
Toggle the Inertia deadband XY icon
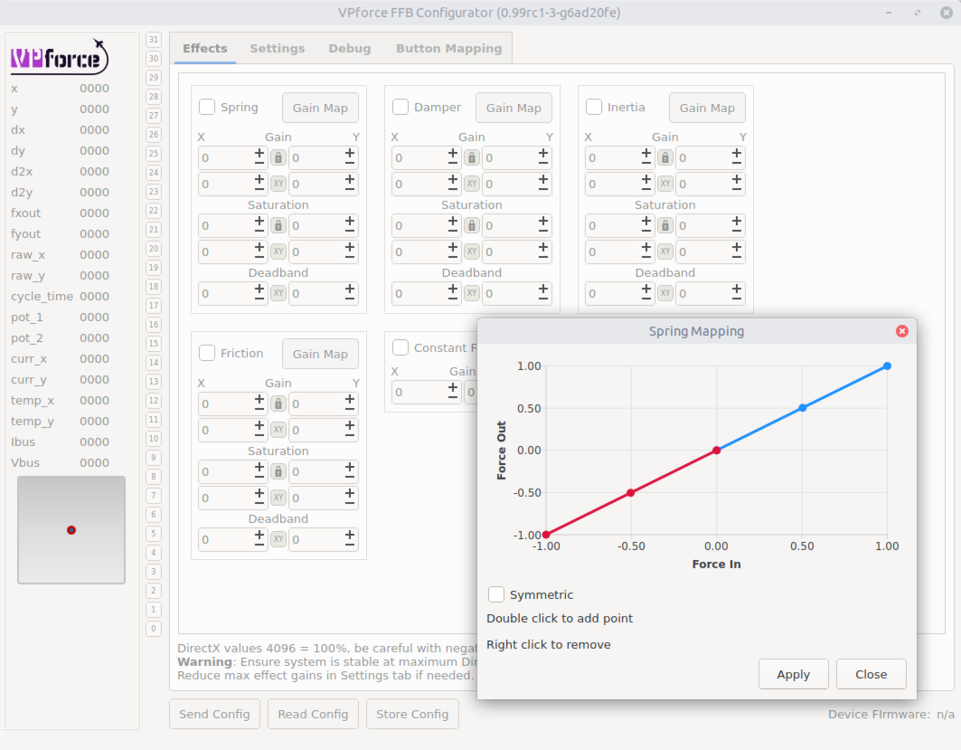coord(666,293)
